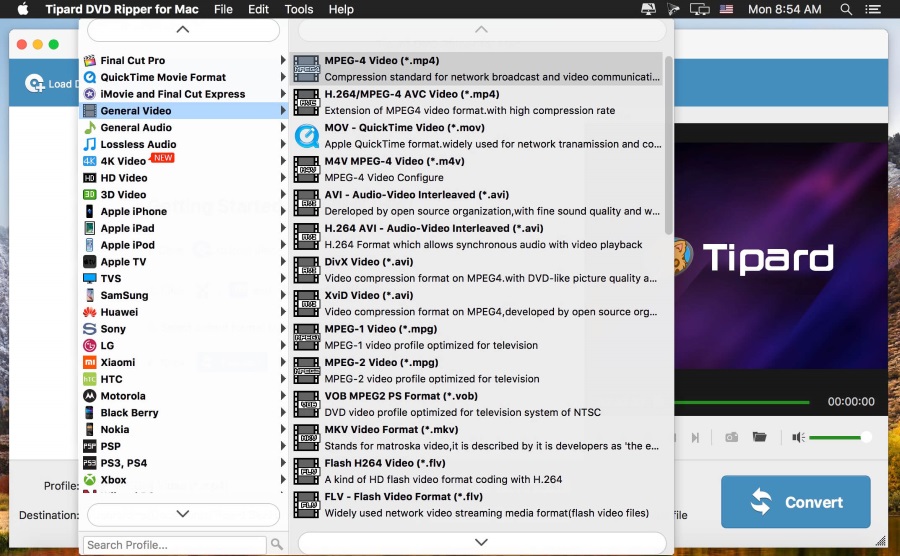Click the Xbox logo icon
900x556 pixels.
(x=90, y=480)
